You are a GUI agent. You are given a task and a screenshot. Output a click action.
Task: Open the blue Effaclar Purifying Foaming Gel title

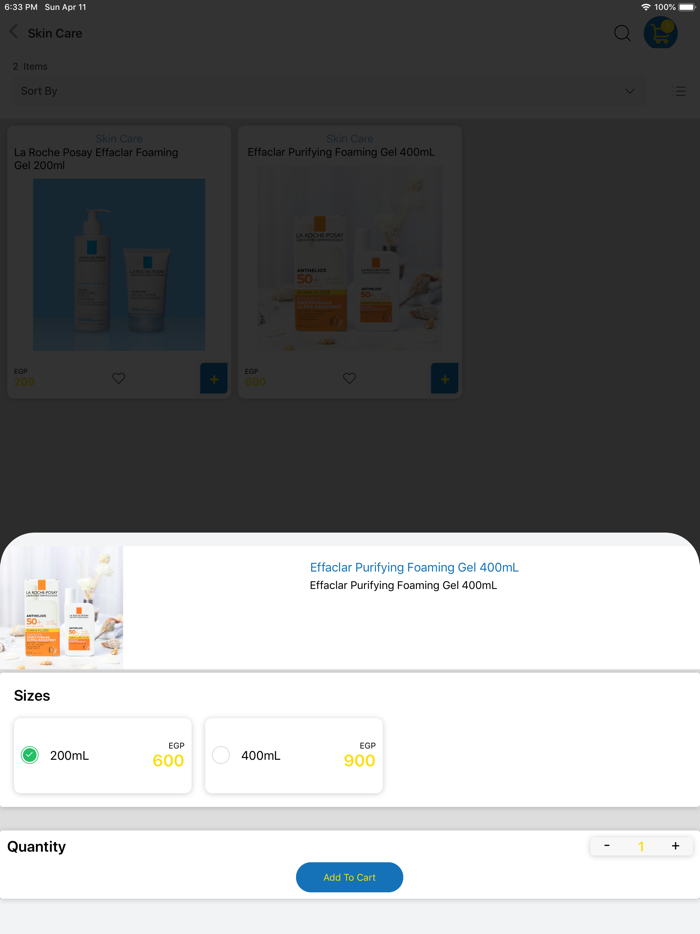(x=414, y=568)
